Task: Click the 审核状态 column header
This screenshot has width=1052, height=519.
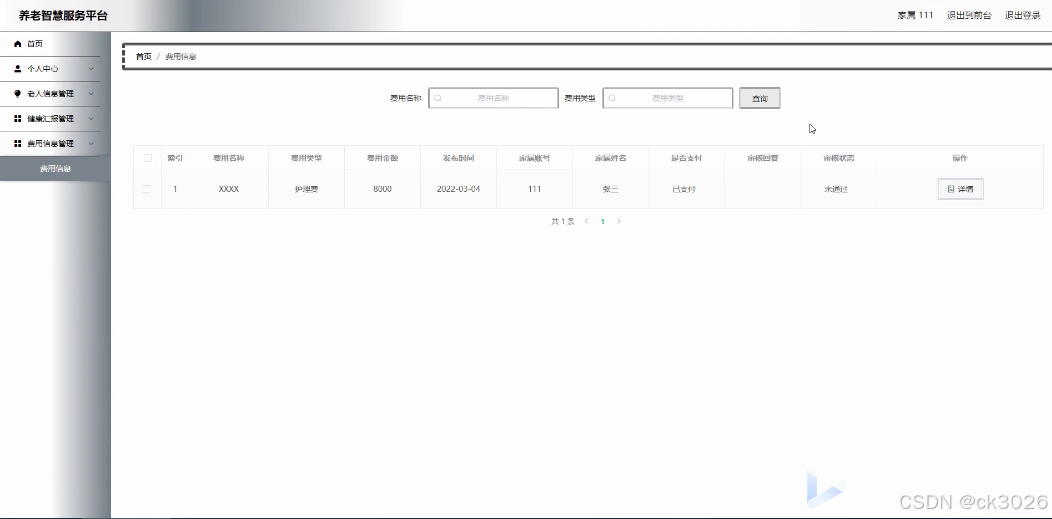Action: [x=839, y=158]
